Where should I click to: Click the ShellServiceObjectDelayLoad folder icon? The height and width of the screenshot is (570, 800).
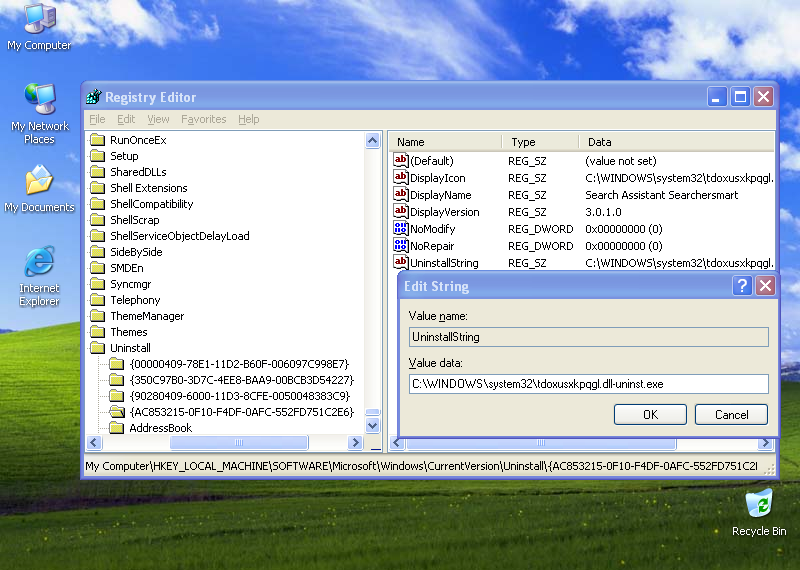[x=97, y=236]
